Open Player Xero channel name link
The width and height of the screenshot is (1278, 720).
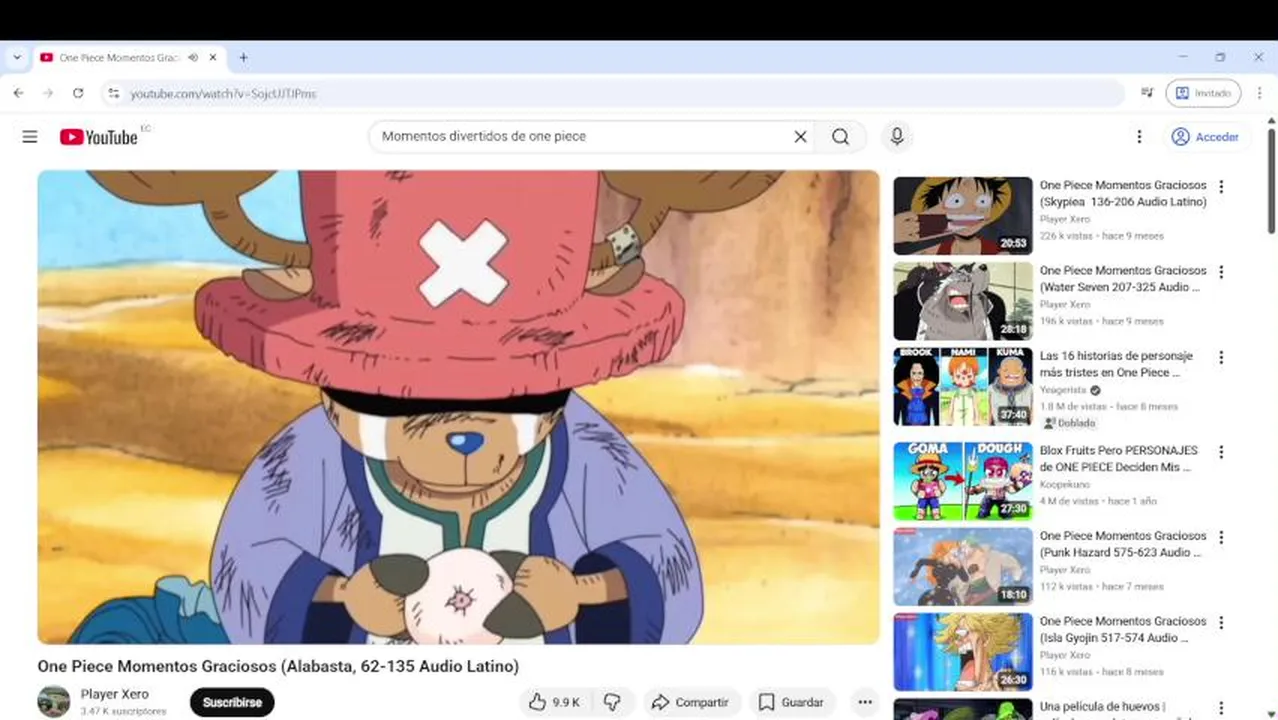pos(115,694)
